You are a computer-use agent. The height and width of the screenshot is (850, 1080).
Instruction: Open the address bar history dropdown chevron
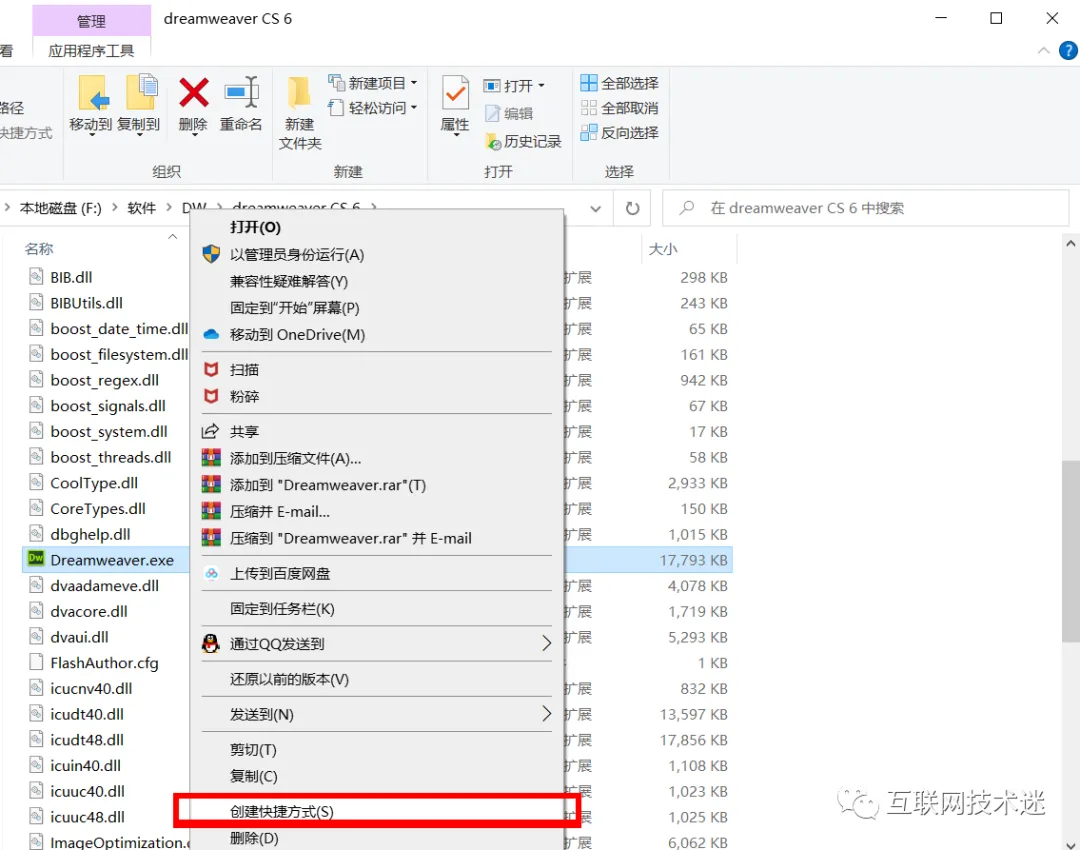(x=596, y=209)
